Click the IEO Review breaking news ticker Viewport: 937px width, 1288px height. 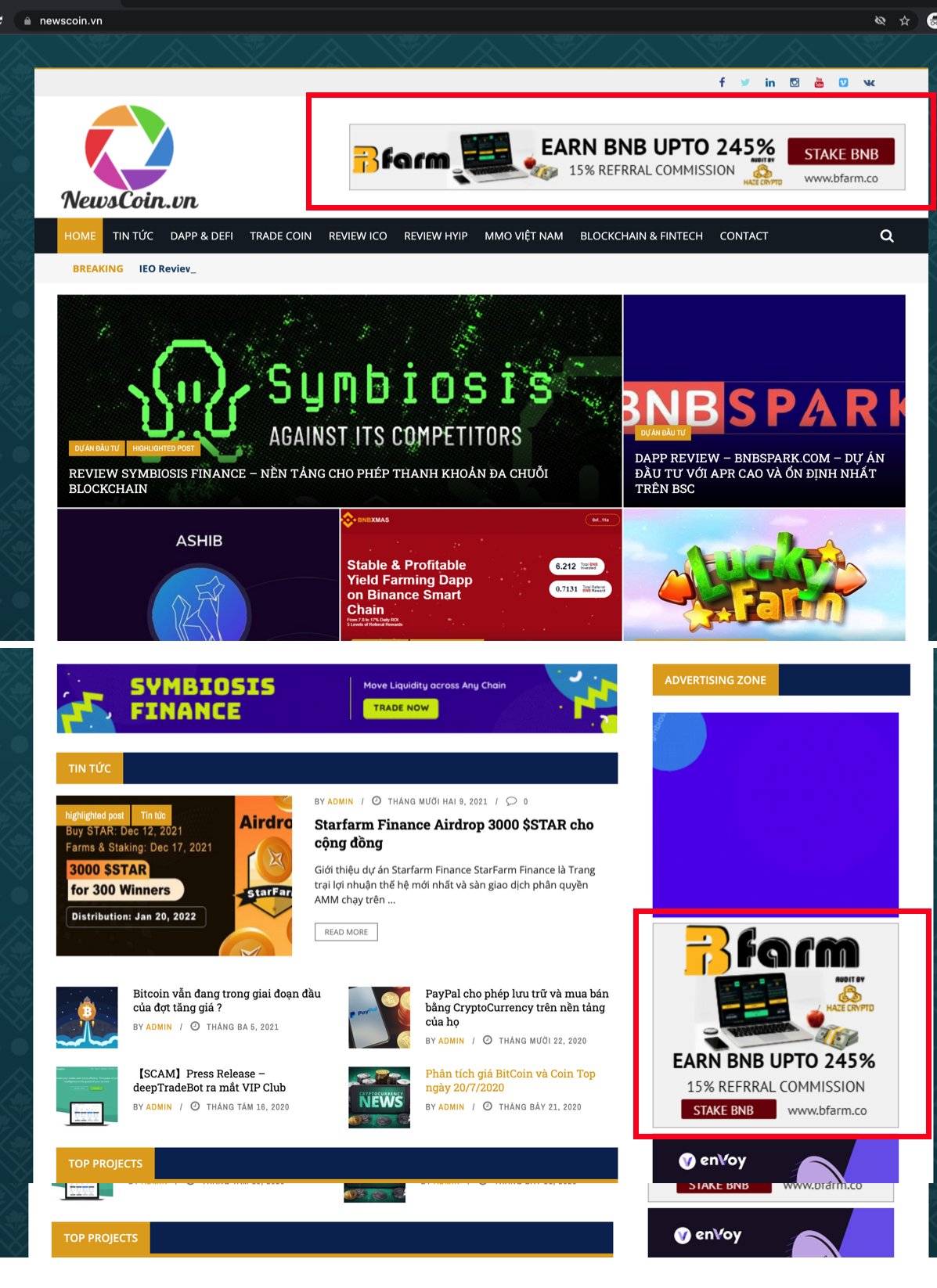pyautogui.click(x=167, y=268)
